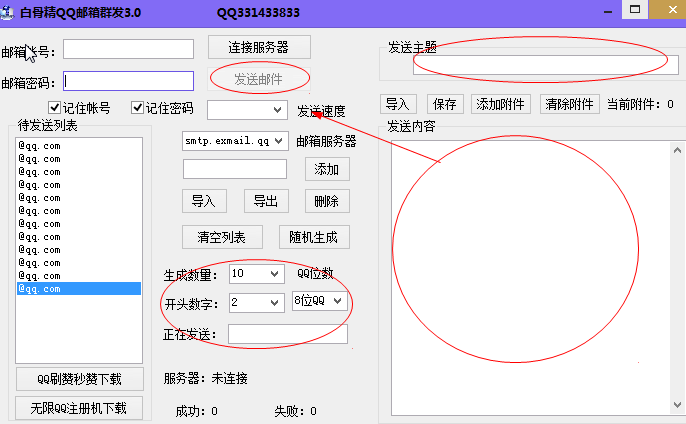686x424 pixels.
Task: Click the 清空列表 button
Action: pos(222,237)
